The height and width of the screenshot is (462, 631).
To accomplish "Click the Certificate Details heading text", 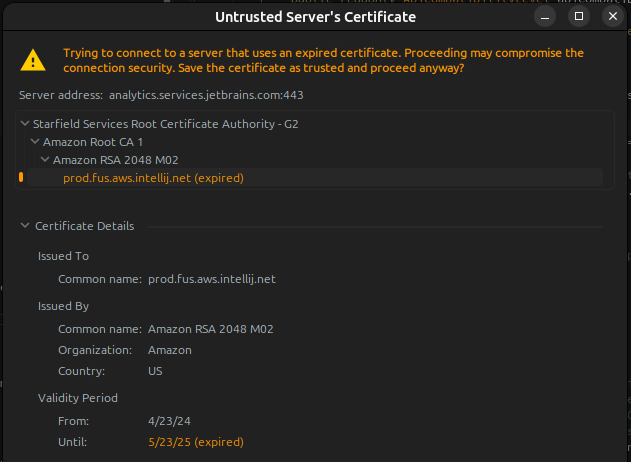I will tap(85, 226).
